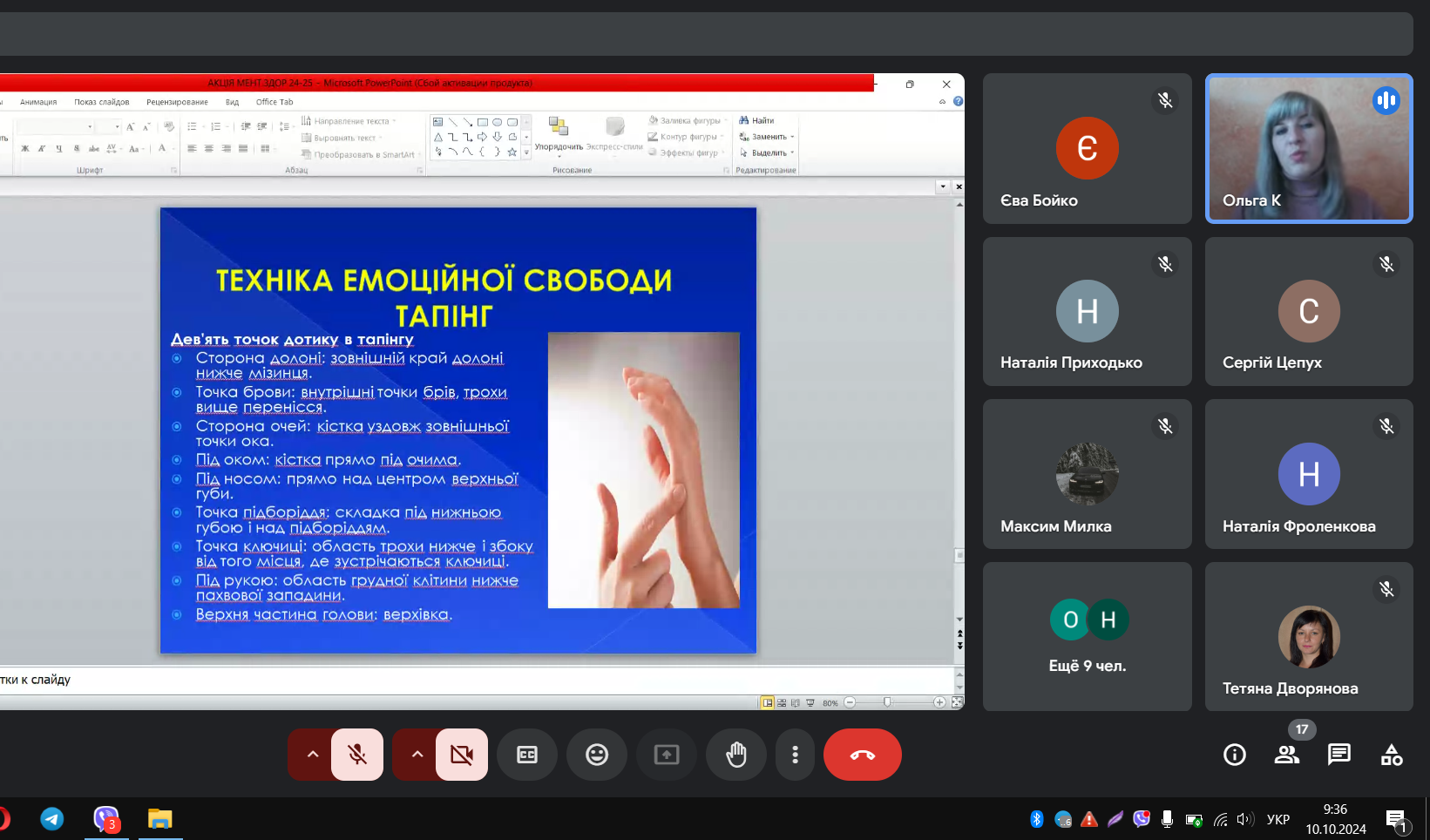
Task: Click the Ещё 9 чел. tile
Action: (x=1087, y=636)
